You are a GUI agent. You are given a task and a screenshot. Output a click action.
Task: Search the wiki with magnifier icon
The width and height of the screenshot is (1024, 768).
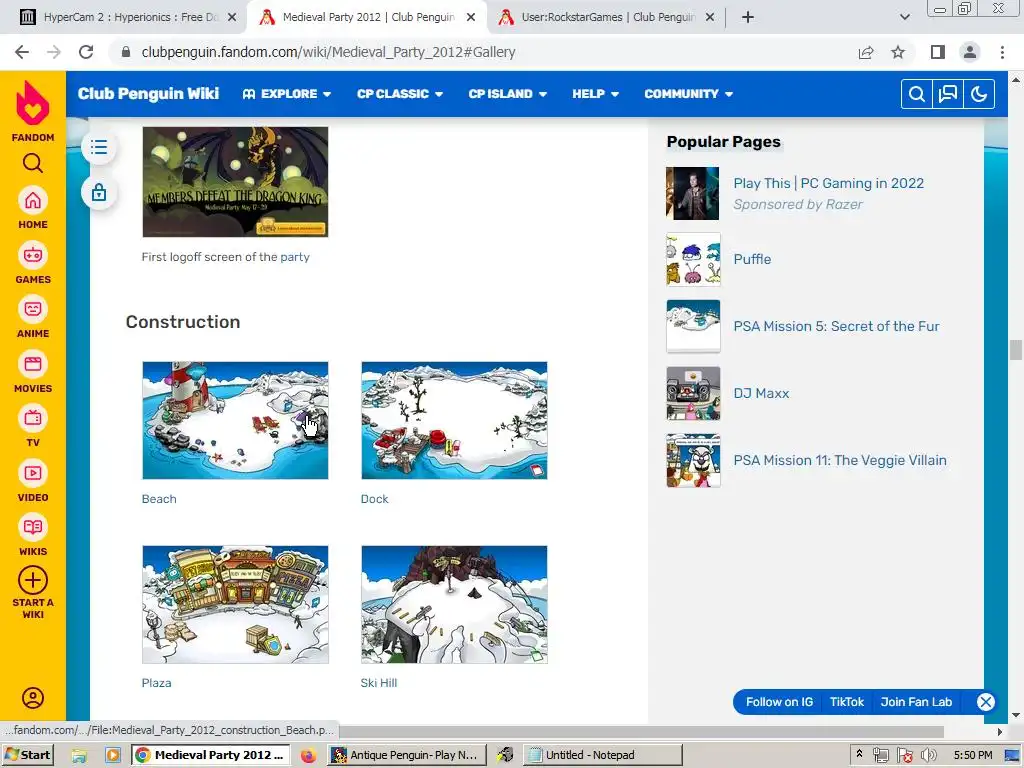pyautogui.click(x=916, y=94)
